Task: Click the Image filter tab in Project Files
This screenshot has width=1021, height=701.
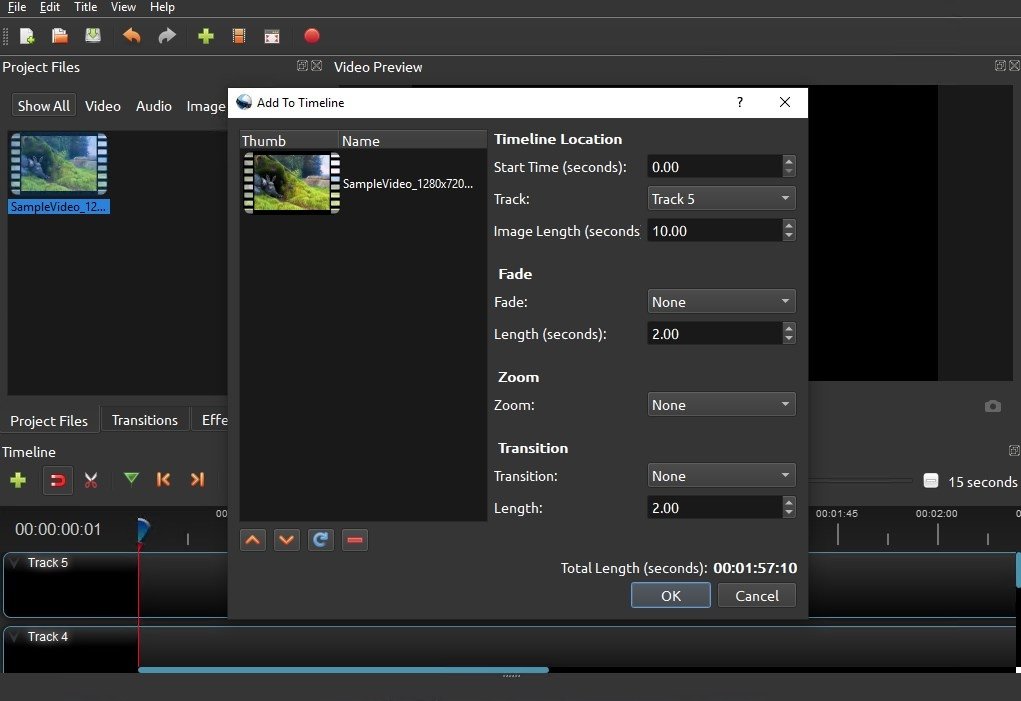Action: pos(206,106)
